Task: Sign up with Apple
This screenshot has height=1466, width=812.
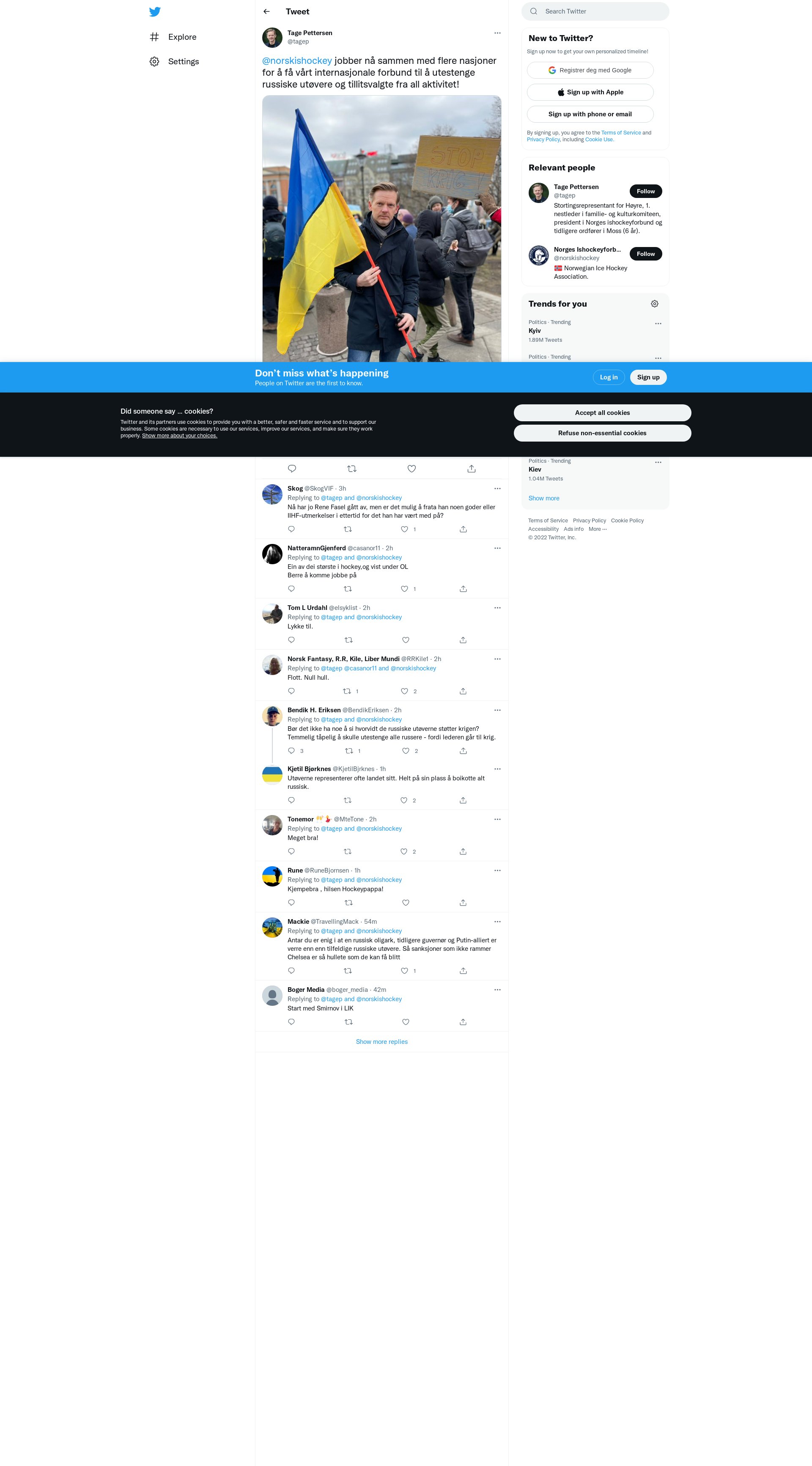Action: tap(590, 92)
